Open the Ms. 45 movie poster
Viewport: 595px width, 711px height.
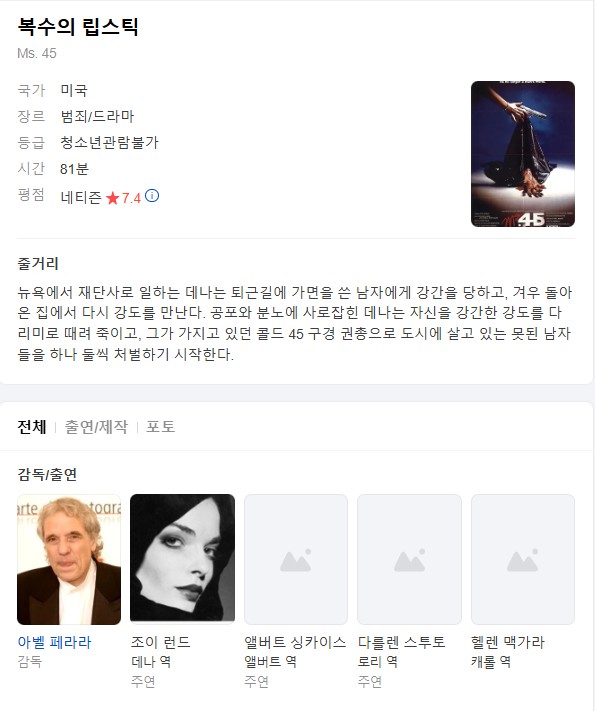523,154
